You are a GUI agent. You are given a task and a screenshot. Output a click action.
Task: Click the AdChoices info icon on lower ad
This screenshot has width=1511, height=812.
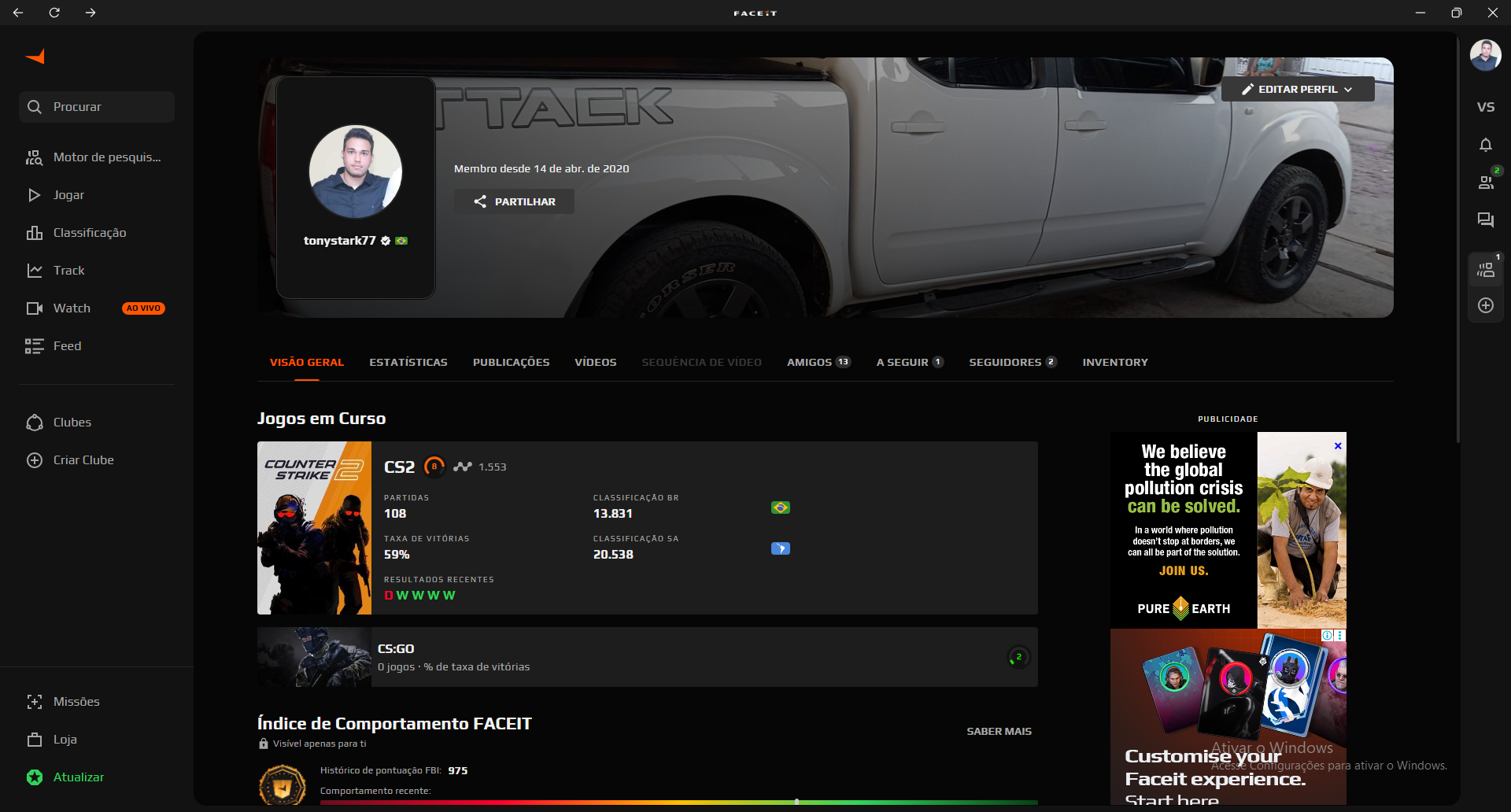(x=1327, y=635)
